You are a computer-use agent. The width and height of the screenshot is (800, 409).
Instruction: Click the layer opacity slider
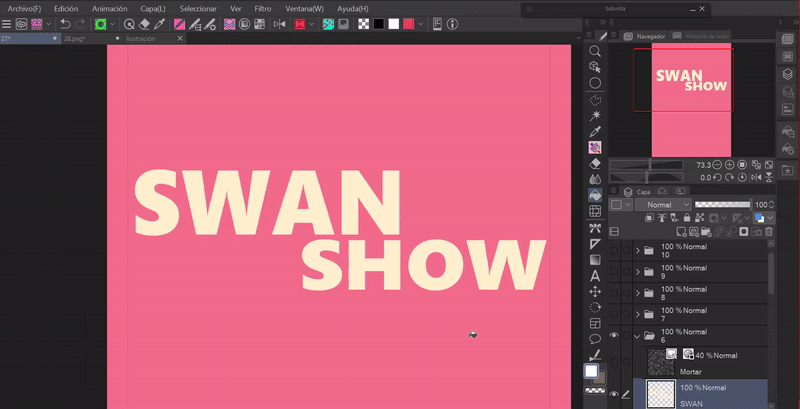point(722,204)
